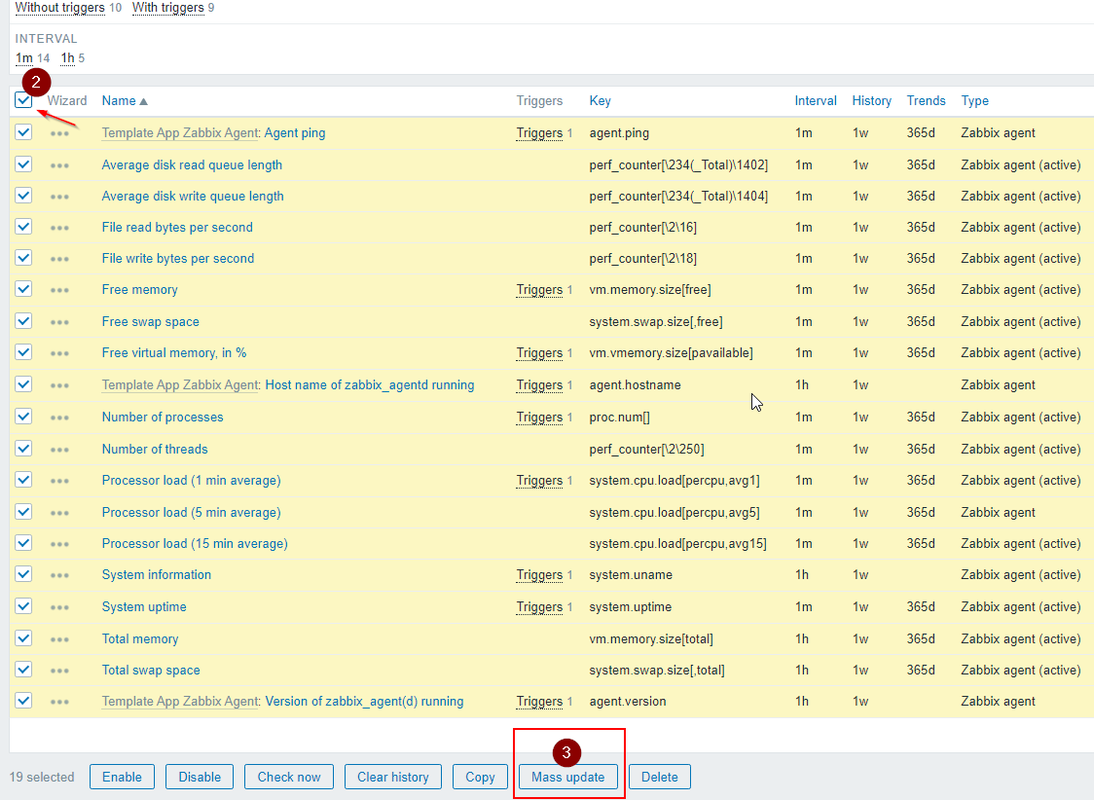Open wizard dots for Free memory row

tap(59, 289)
